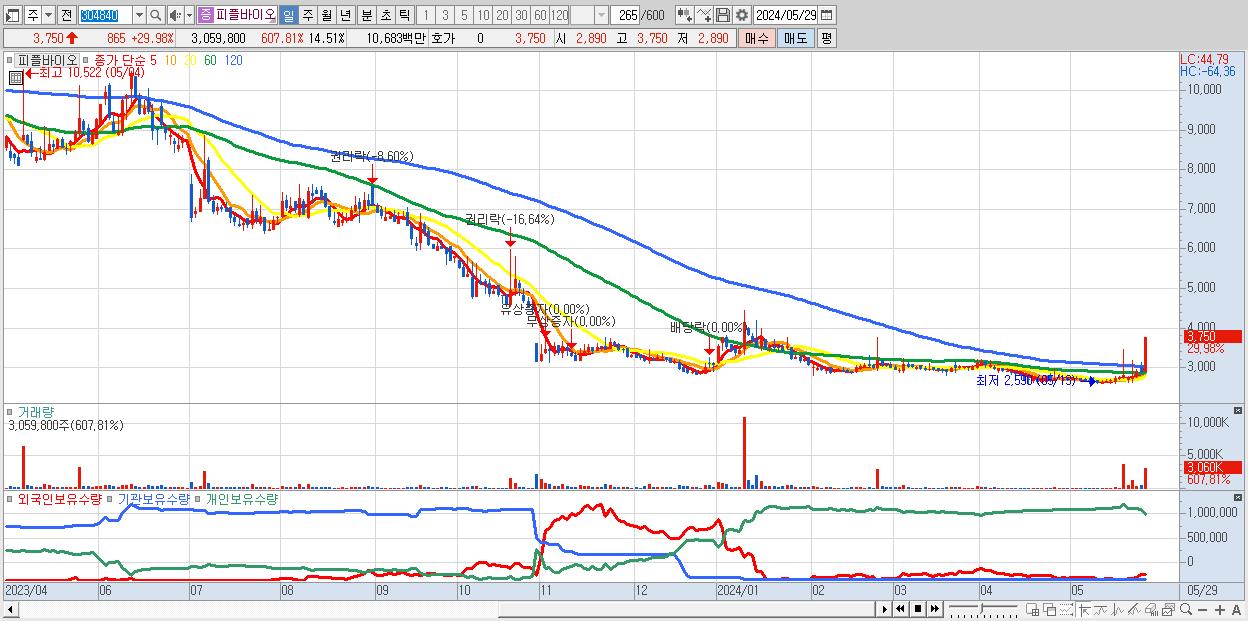Click the stock code field 304840

[x=106, y=15]
